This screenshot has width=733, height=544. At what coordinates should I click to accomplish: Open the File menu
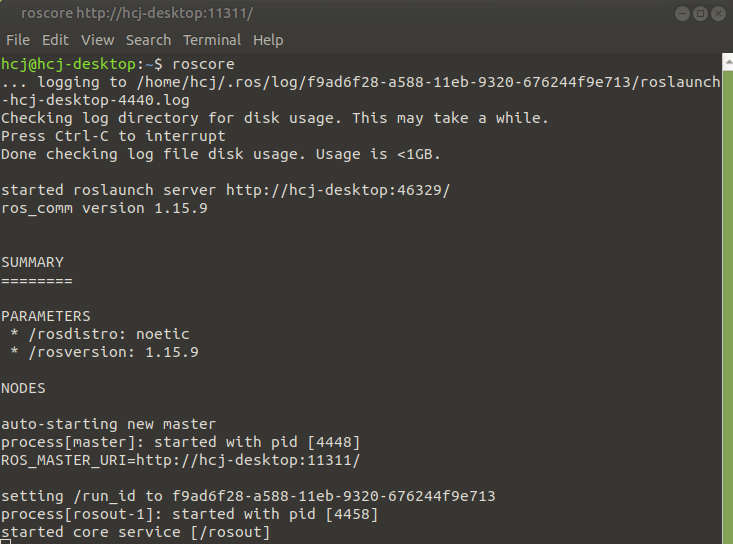tap(18, 40)
